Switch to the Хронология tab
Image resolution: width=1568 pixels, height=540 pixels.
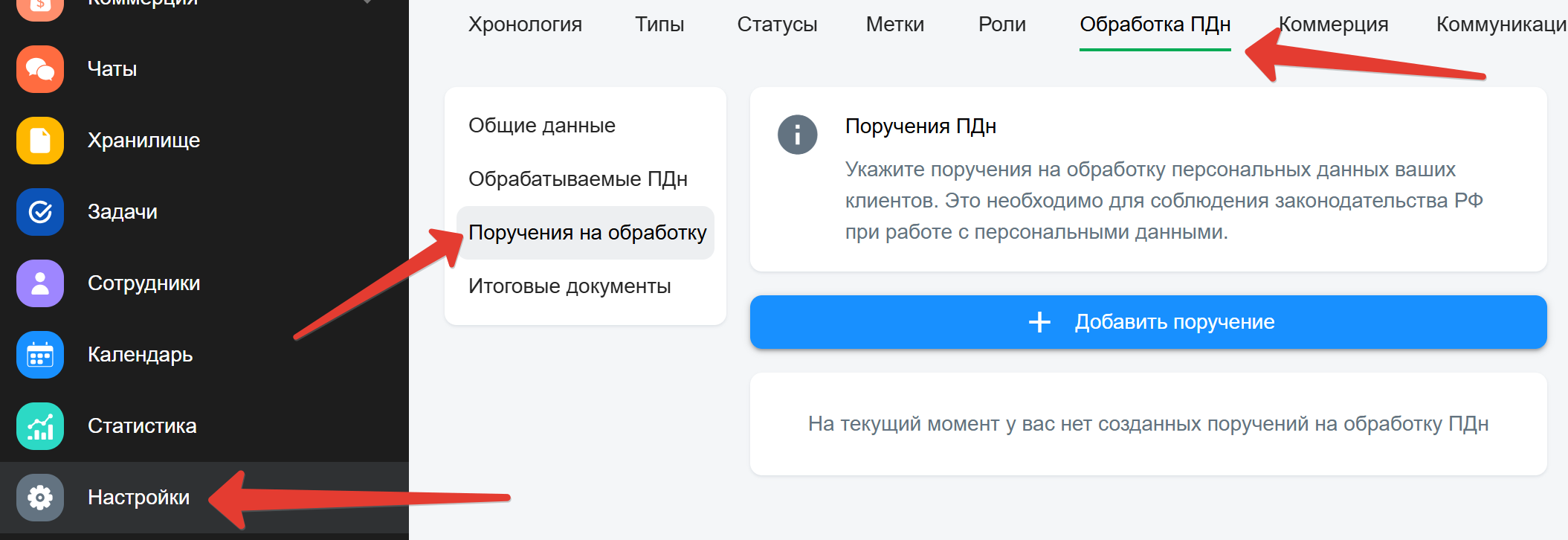pyautogui.click(x=525, y=25)
